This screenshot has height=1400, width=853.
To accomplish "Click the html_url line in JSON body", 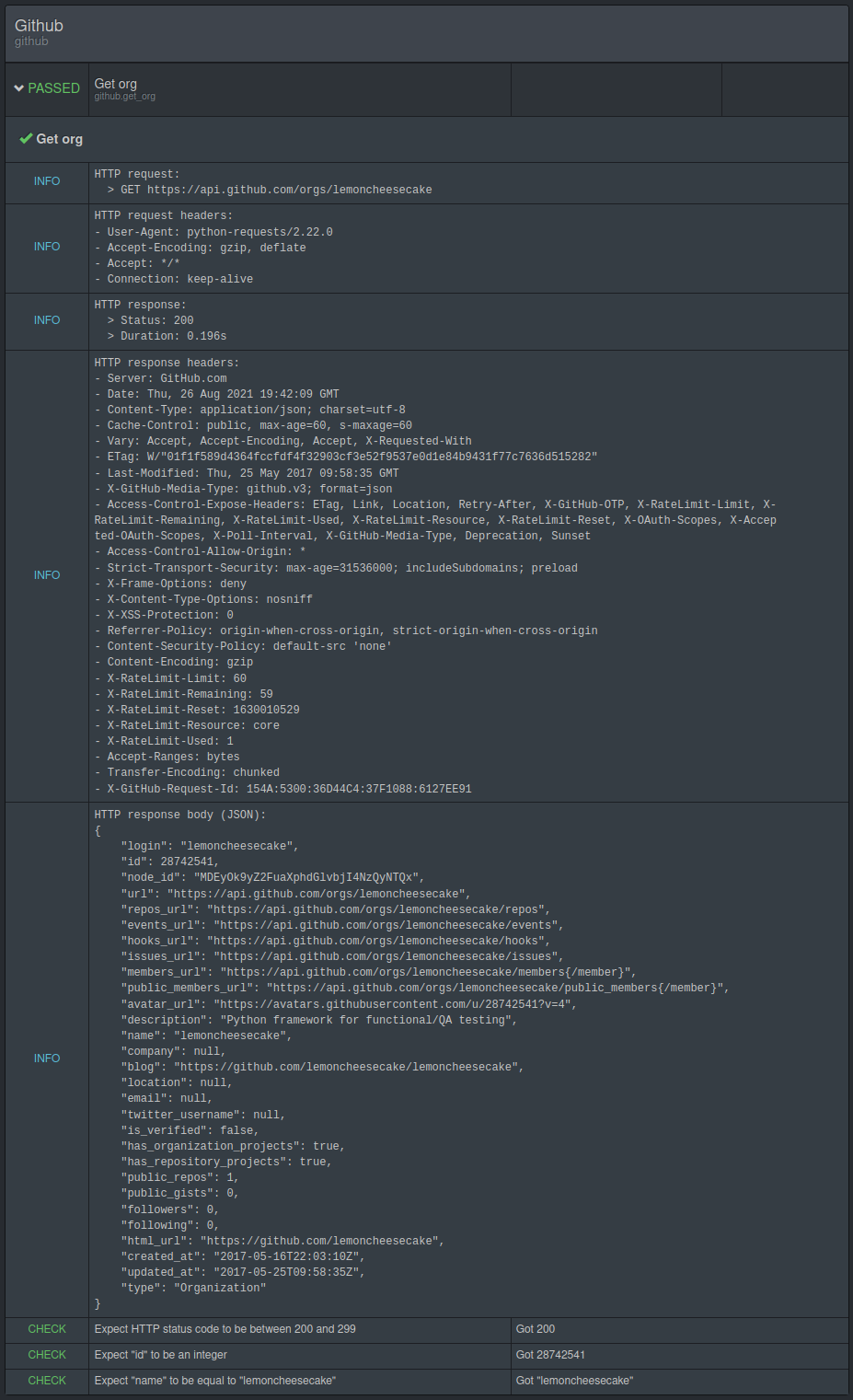I will pos(282,1241).
